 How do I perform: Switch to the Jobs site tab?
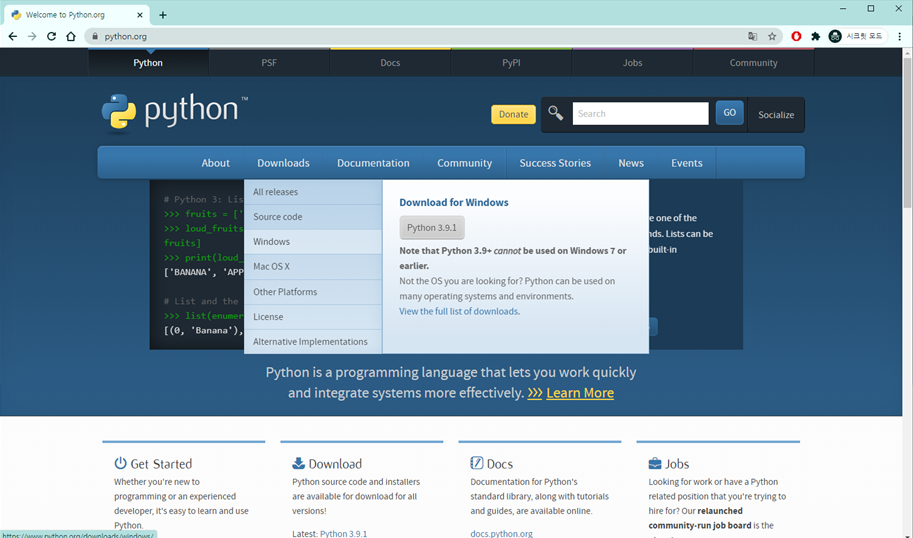point(632,62)
